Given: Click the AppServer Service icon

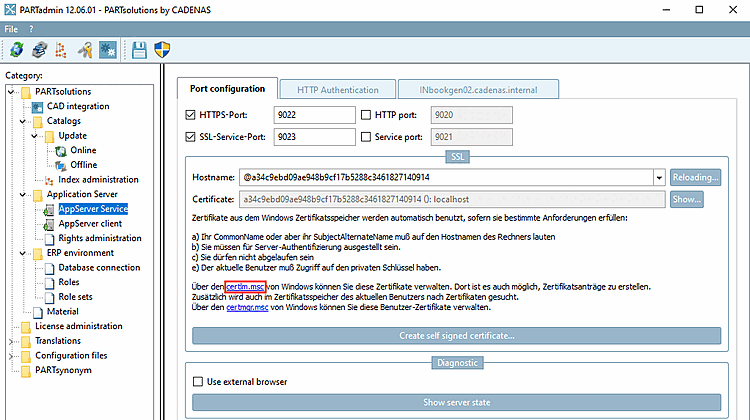Looking at the screenshot, I should tap(49, 210).
